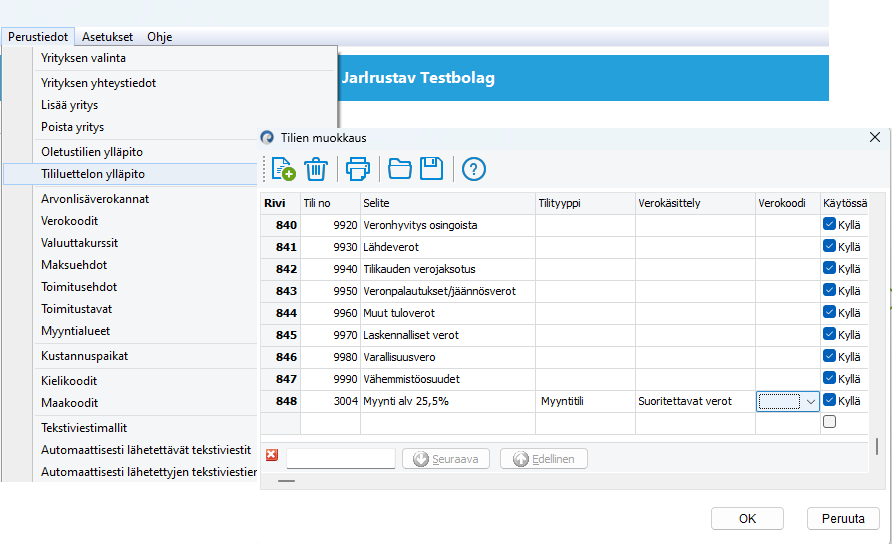This screenshot has width=892, height=544.
Task: Untick Käytössä for row 844
Action: [829, 312]
